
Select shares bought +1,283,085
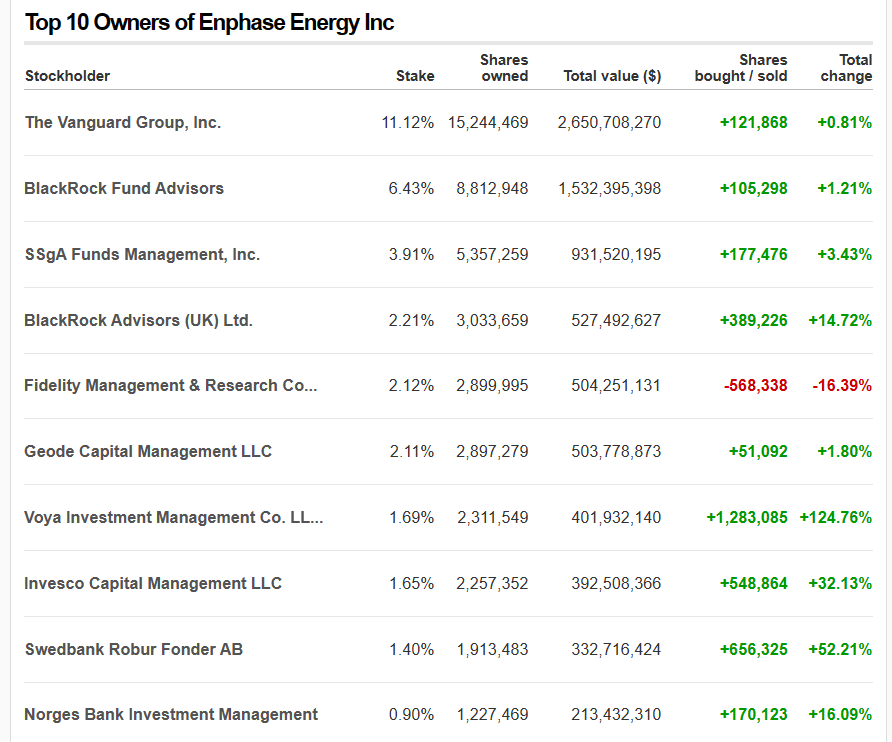pyautogui.click(x=747, y=517)
